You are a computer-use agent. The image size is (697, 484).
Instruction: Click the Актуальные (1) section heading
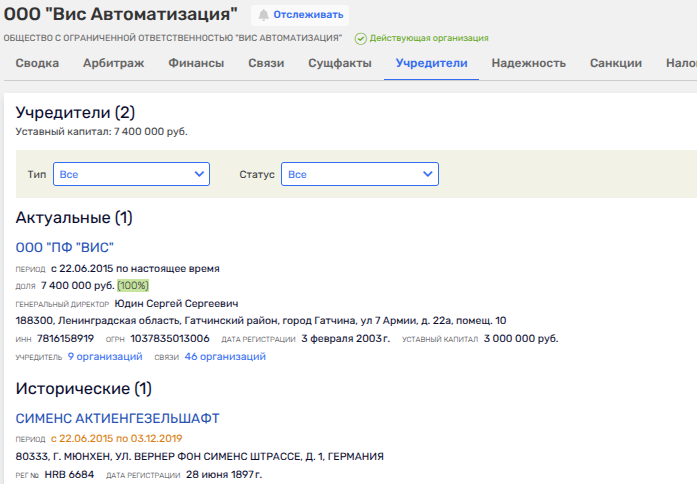pos(74,217)
